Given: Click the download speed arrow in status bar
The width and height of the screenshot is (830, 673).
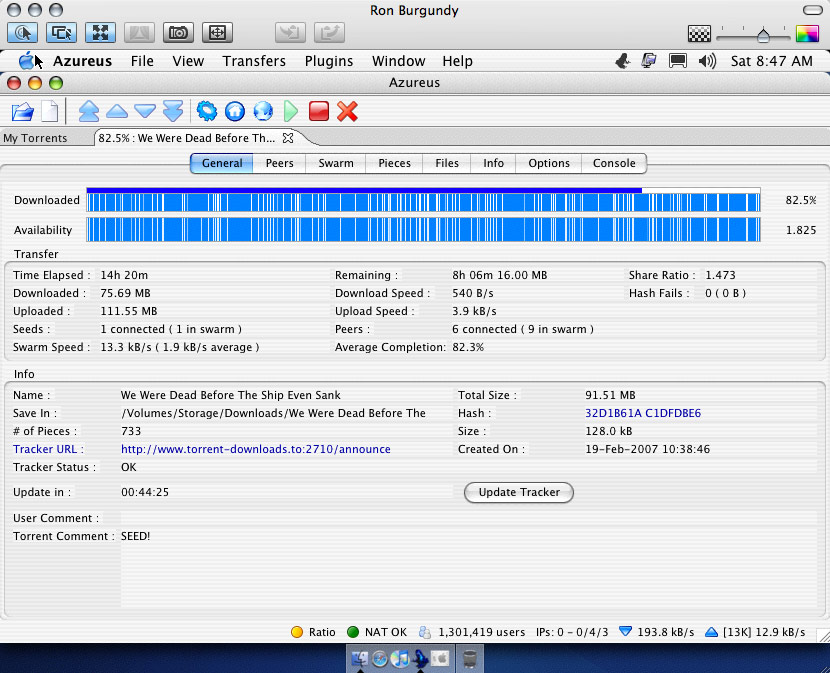Looking at the screenshot, I should click(x=626, y=632).
